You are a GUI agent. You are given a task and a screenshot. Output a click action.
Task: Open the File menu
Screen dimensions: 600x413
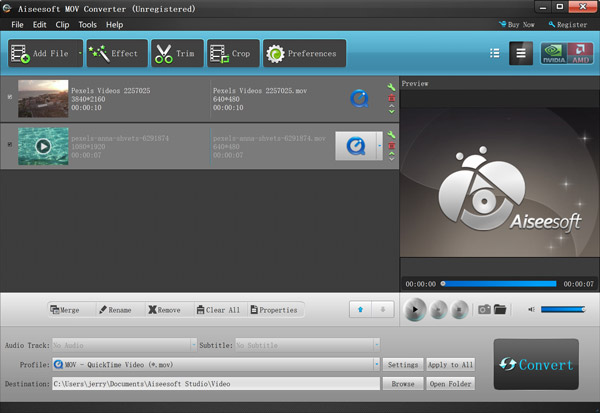point(17,24)
